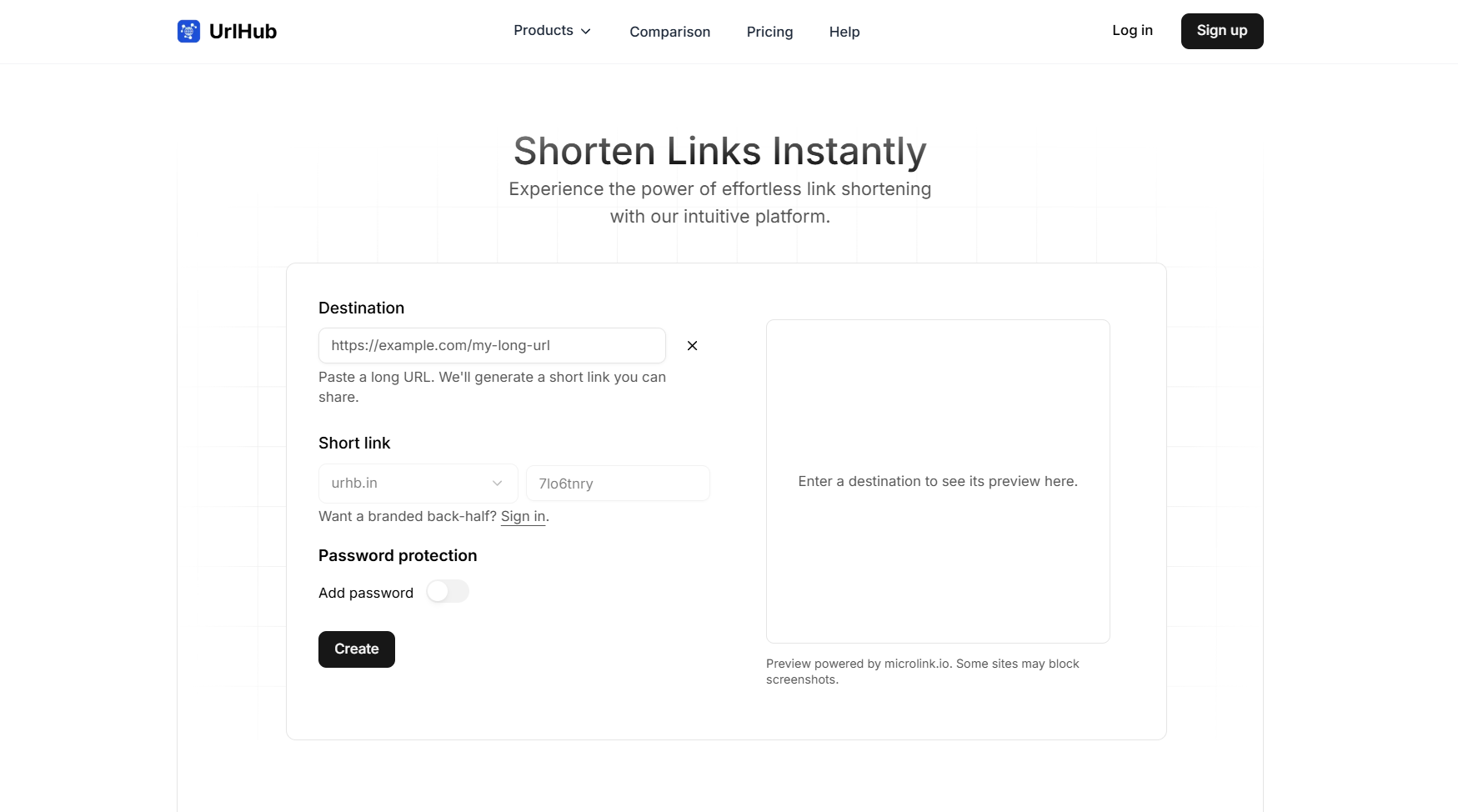Clear the destination field using the X icon

(692, 345)
